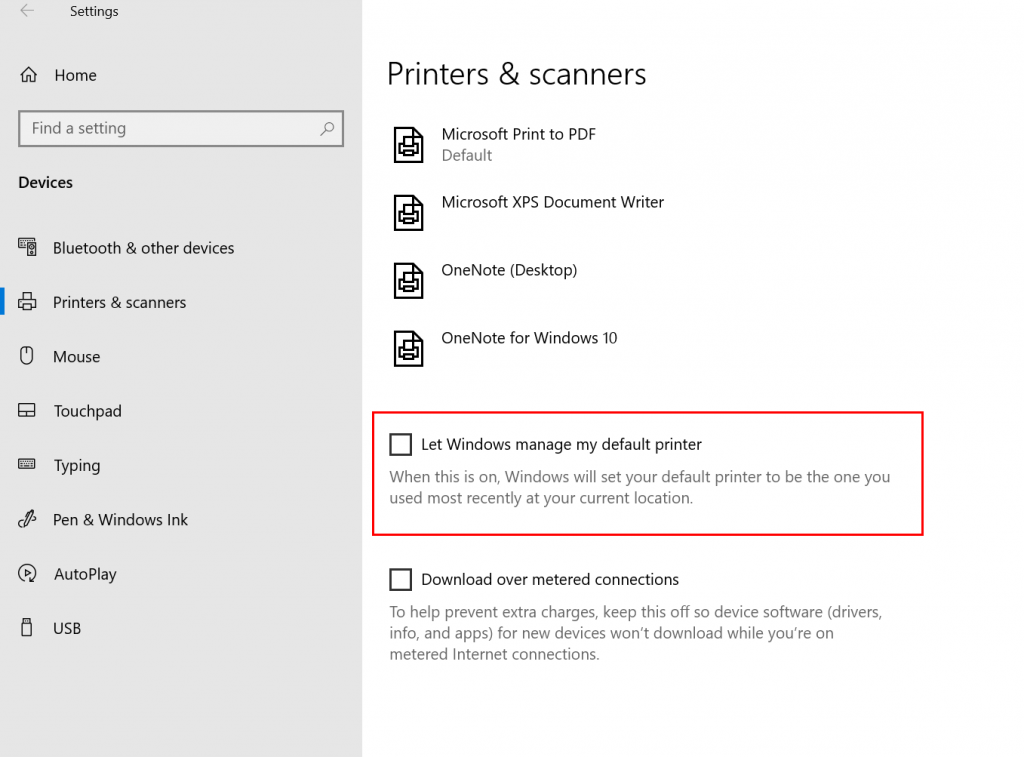Click the 'When this is on' description text
This screenshot has width=1024, height=757.
(640, 487)
